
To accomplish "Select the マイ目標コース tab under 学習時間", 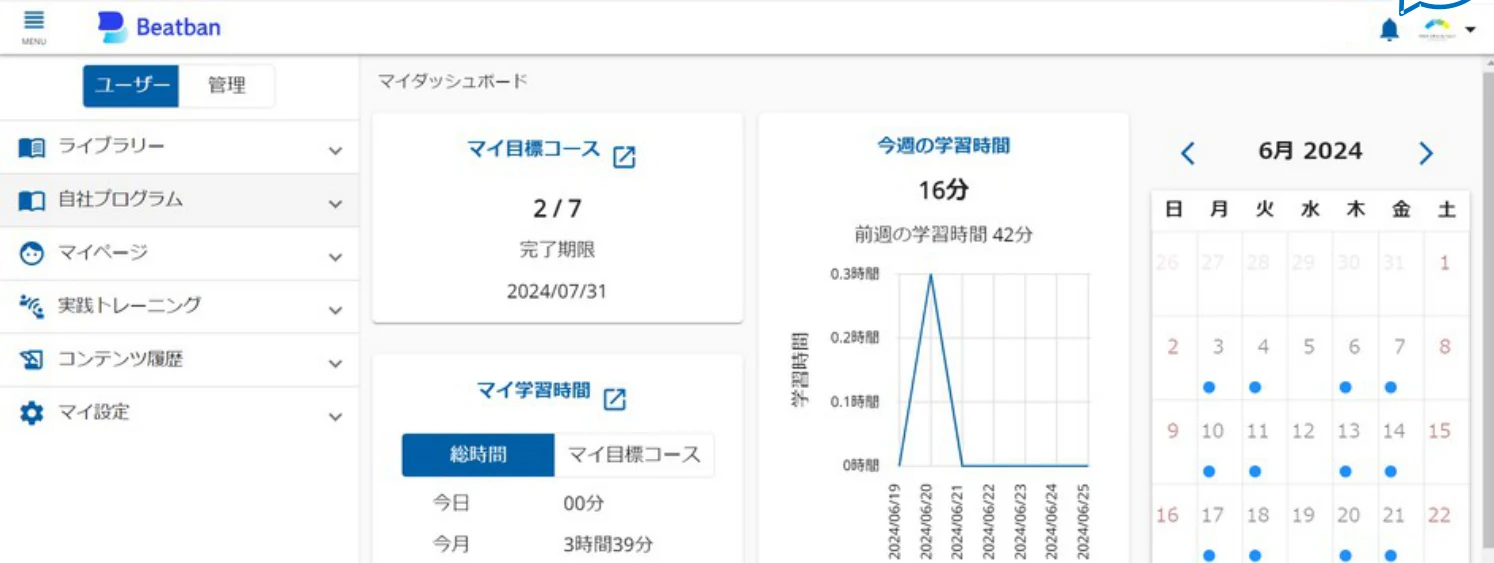I will coord(634,455).
